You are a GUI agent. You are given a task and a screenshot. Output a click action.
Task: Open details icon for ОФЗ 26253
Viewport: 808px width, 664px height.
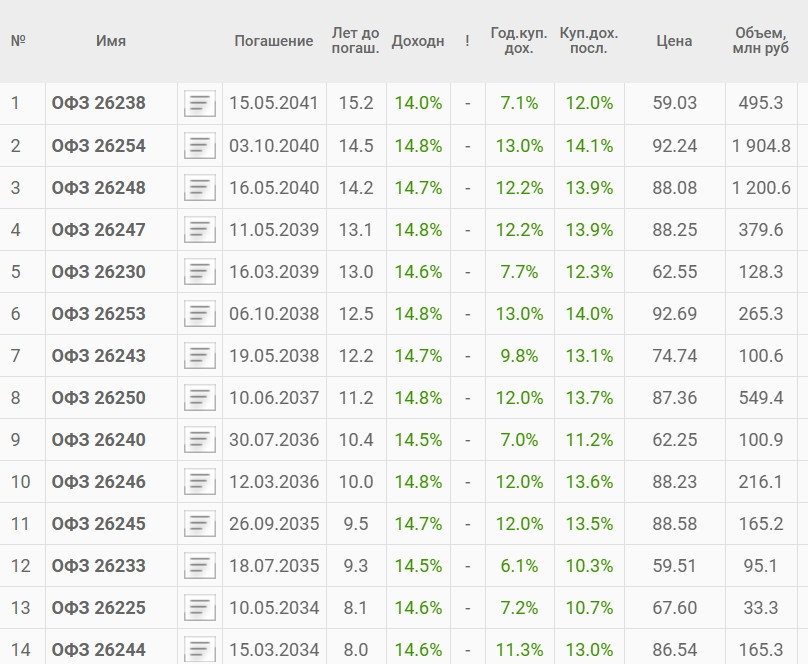[x=199, y=314]
